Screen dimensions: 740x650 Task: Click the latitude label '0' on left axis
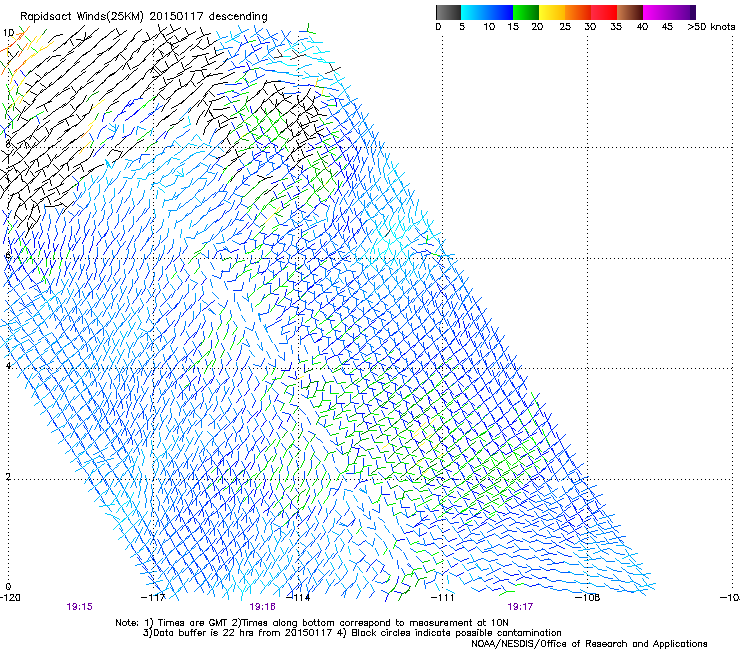[x=8, y=587]
